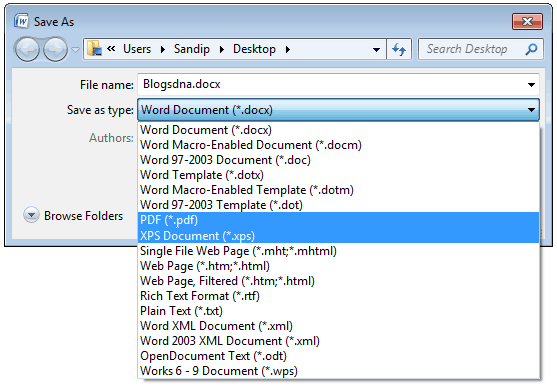This screenshot has width=557, height=387.
Task: Expand the arrow after Users
Action: [163, 49]
